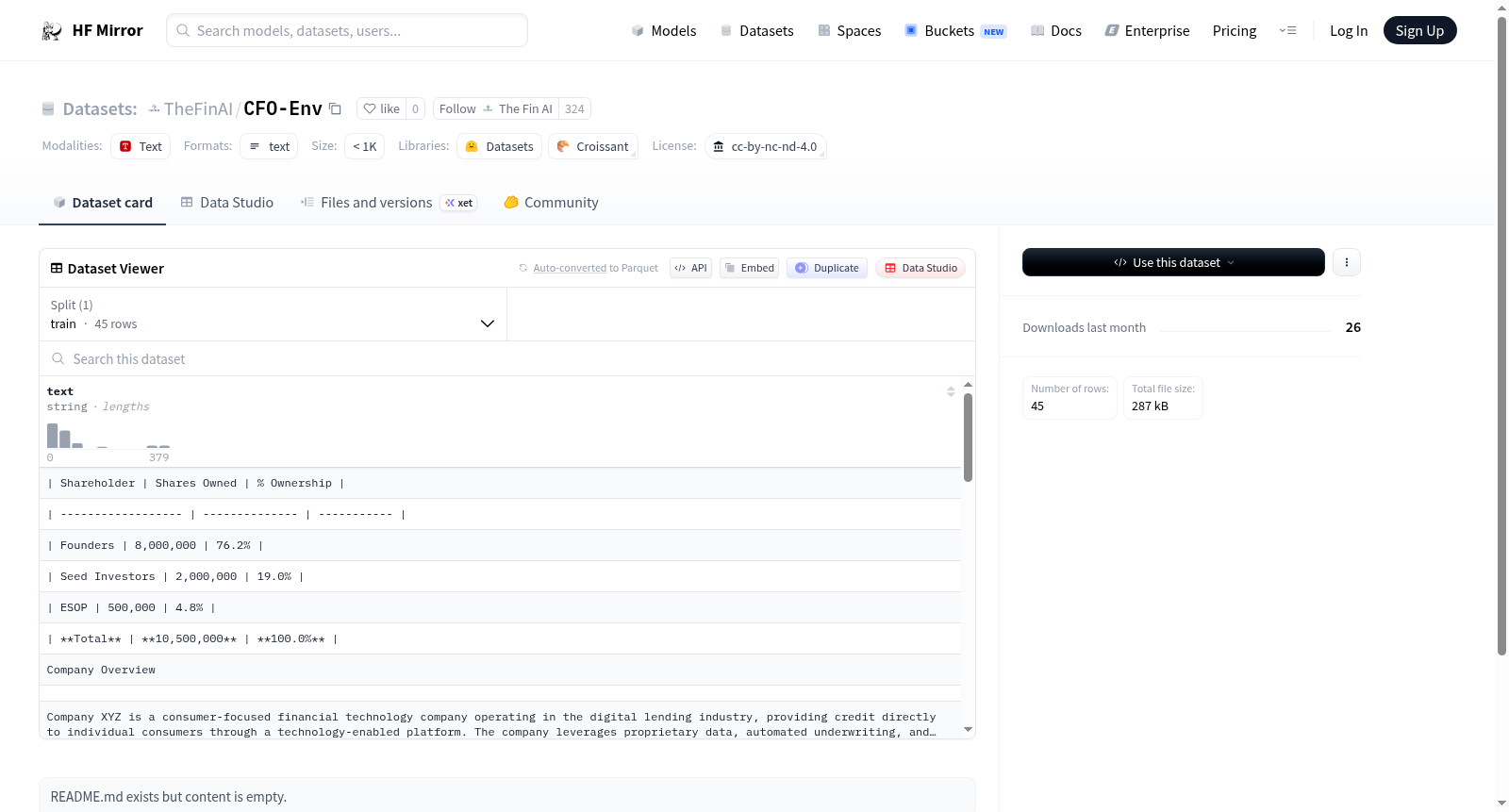Click the Embed button
The image size is (1509, 812).
point(750,268)
